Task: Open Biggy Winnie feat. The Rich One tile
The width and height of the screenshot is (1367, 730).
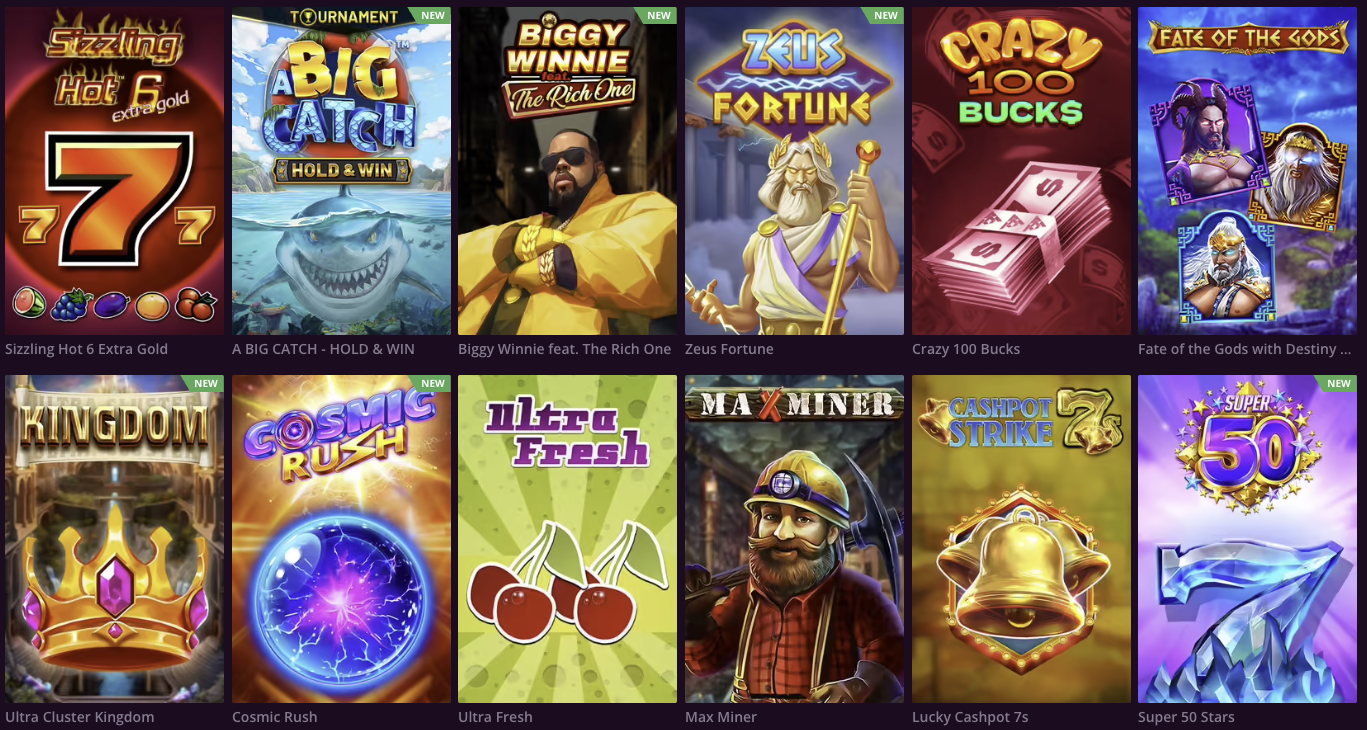Action: (567, 171)
